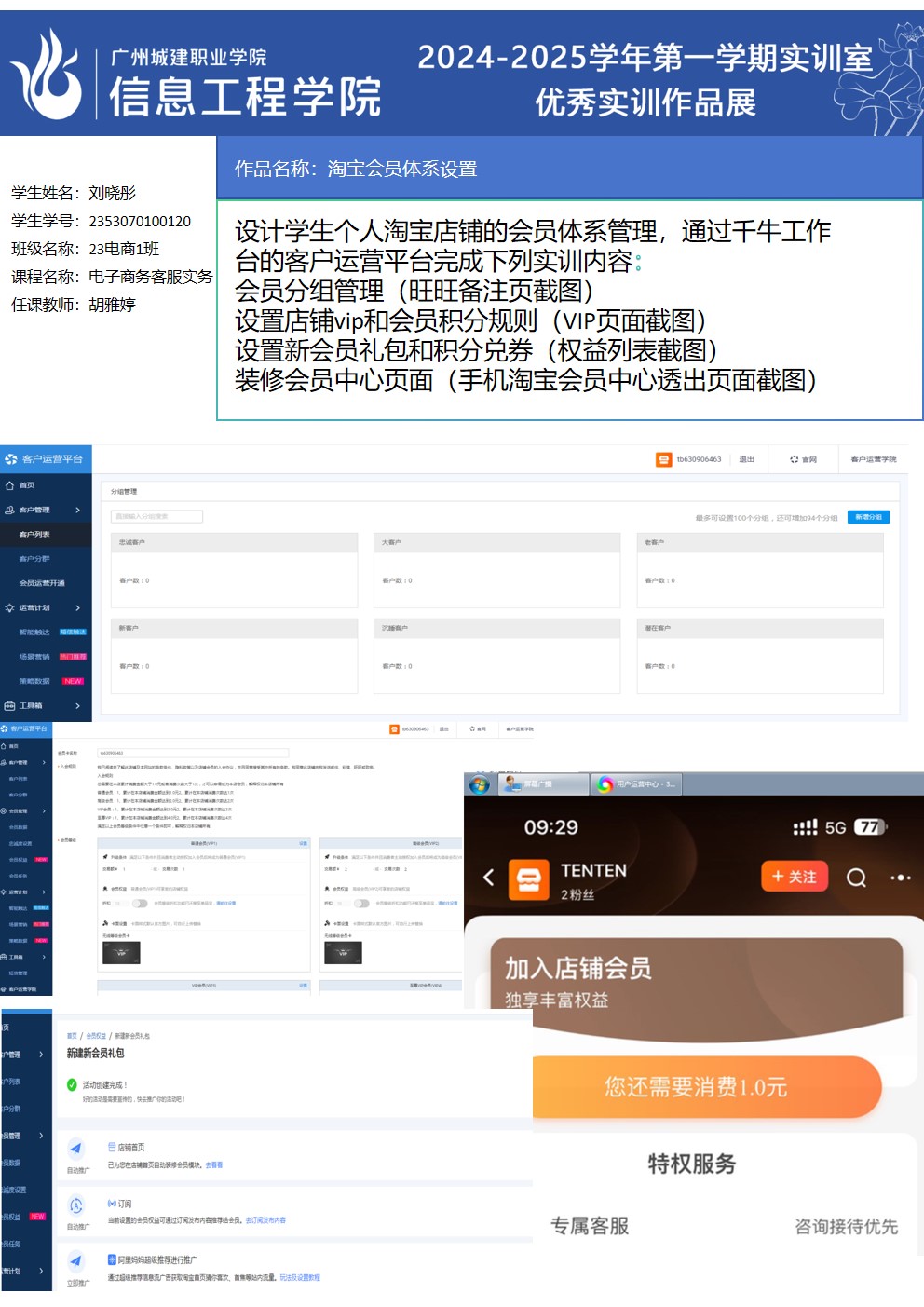Toggle the discount switch in the VIP1 card
The height and width of the screenshot is (1307, 924).
click(x=140, y=903)
